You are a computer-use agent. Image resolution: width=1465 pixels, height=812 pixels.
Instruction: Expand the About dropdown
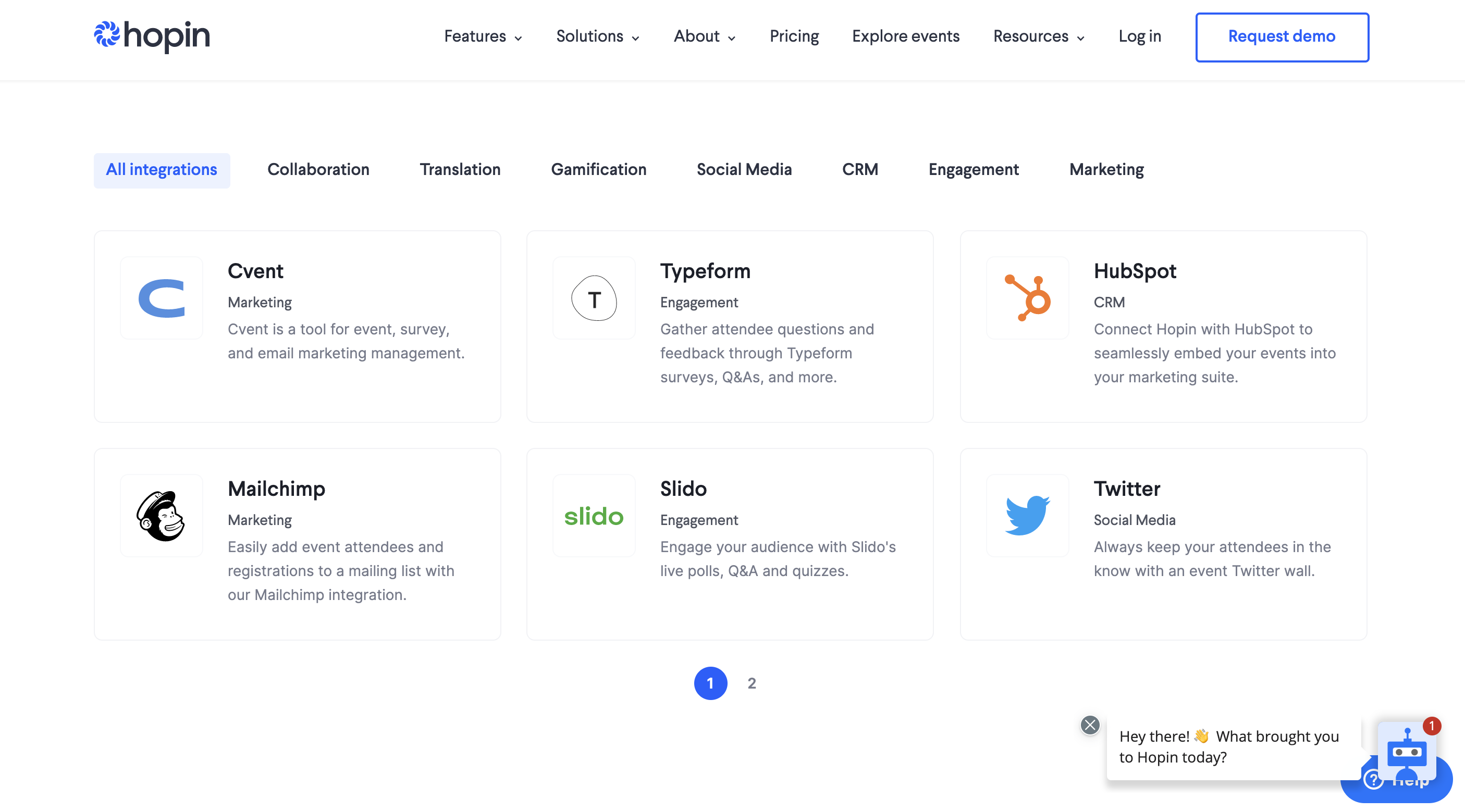coord(705,36)
